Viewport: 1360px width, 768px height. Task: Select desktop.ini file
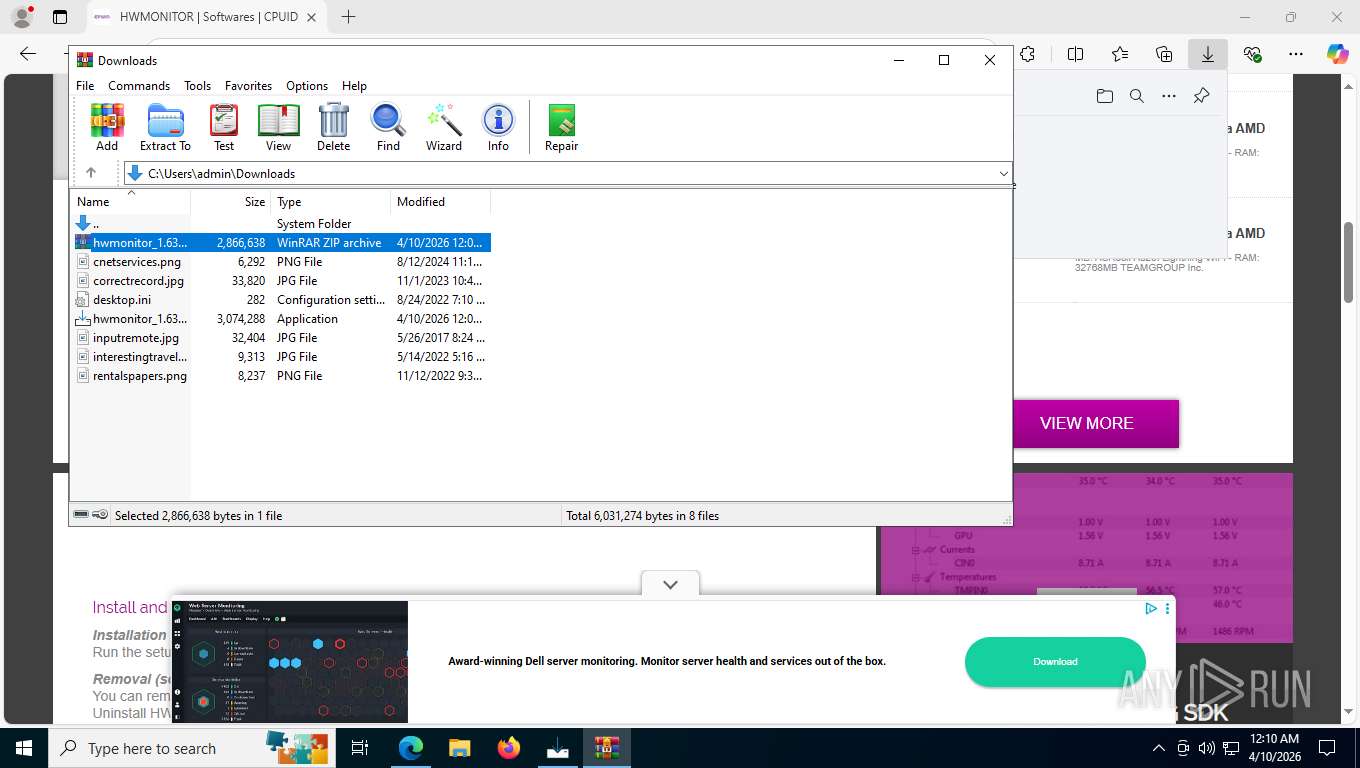(x=281, y=300)
